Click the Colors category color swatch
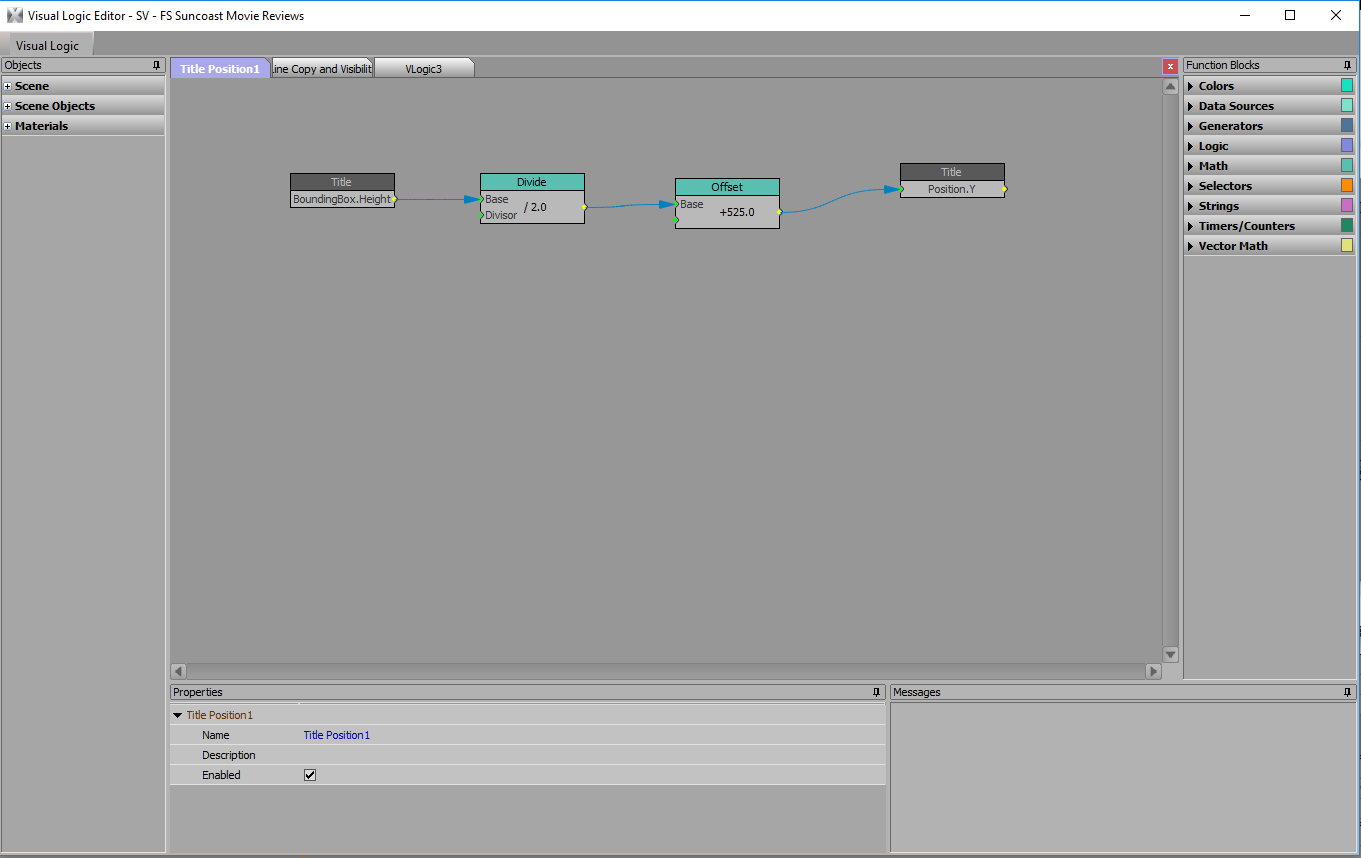The image size is (1361, 858). point(1347,86)
